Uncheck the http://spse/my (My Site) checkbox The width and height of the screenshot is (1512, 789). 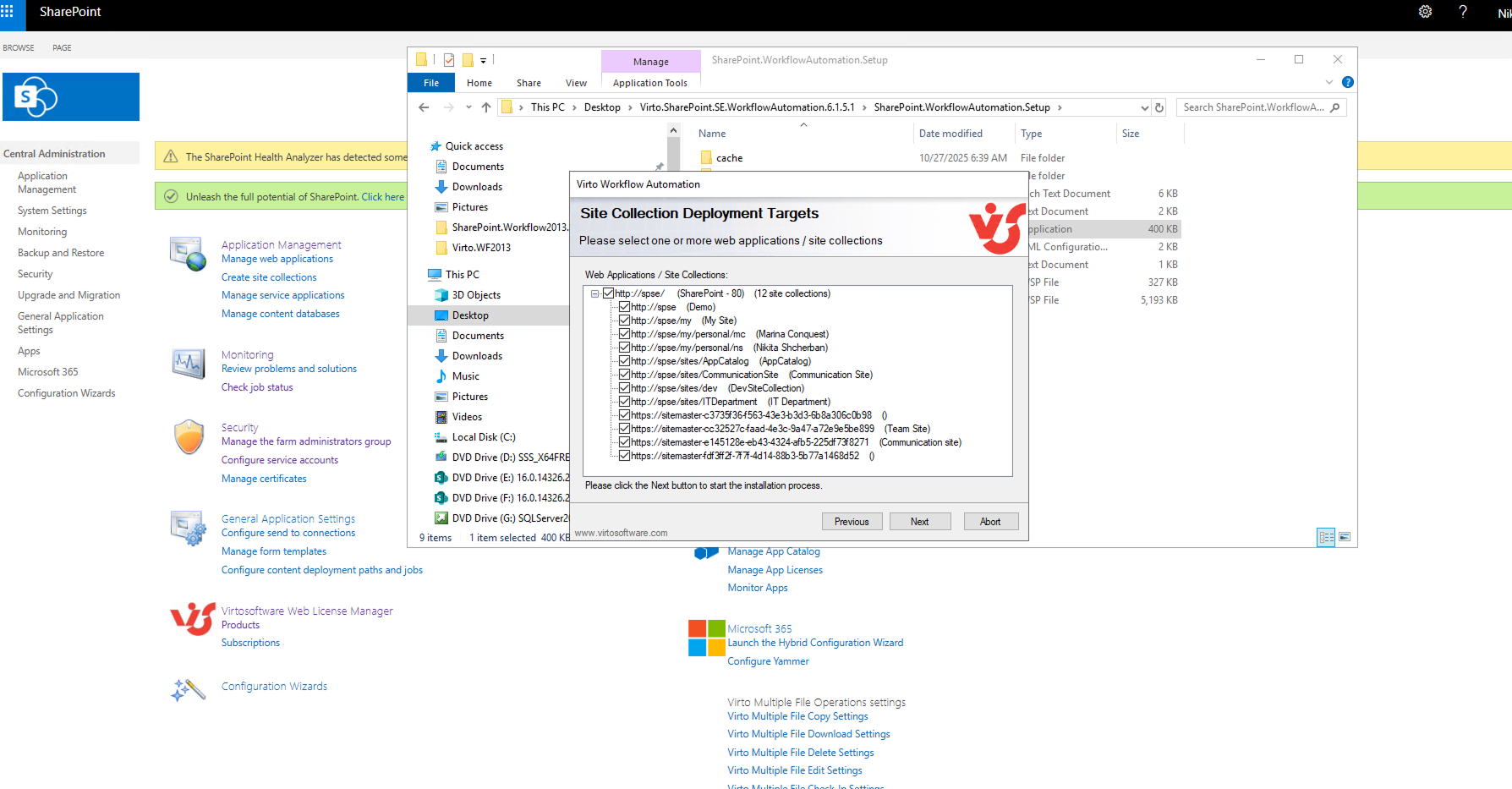click(x=624, y=320)
